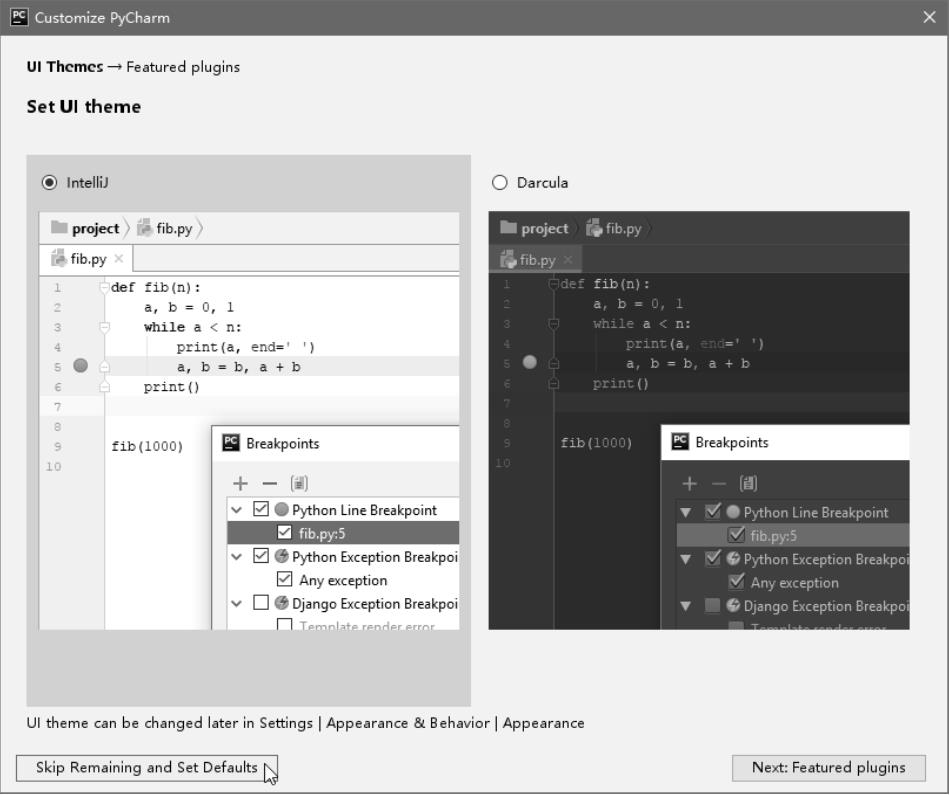Expand Django Exception Breakpoint node in IntelliJ preview

(x=237, y=603)
